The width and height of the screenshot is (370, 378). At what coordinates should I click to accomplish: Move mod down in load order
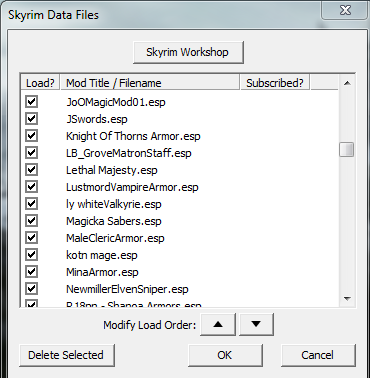pyautogui.click(x=256, y=324)
